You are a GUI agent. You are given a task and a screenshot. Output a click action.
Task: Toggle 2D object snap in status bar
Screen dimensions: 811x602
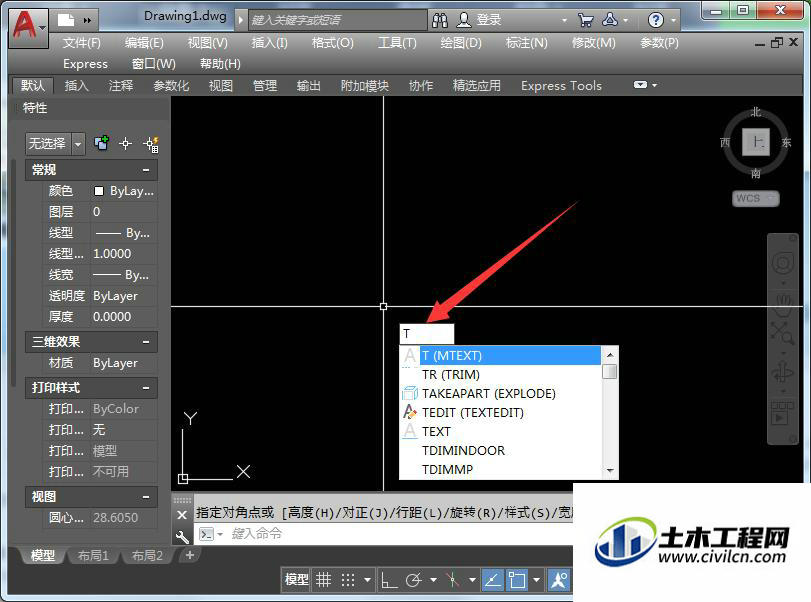(x=517, y=580)
